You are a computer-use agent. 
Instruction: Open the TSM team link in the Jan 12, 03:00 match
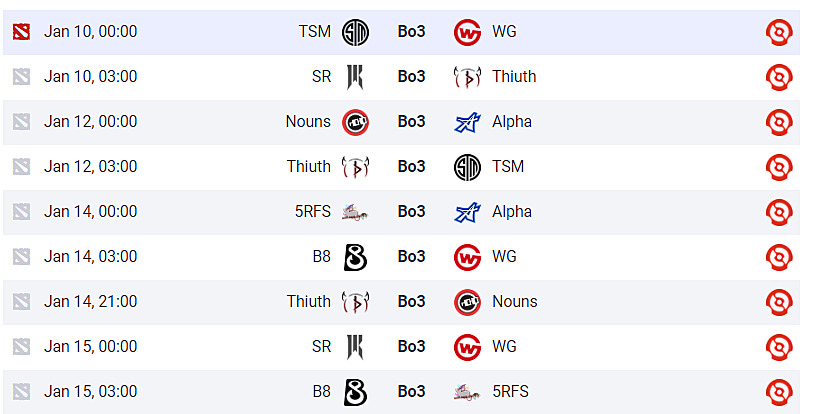point(508,167)
